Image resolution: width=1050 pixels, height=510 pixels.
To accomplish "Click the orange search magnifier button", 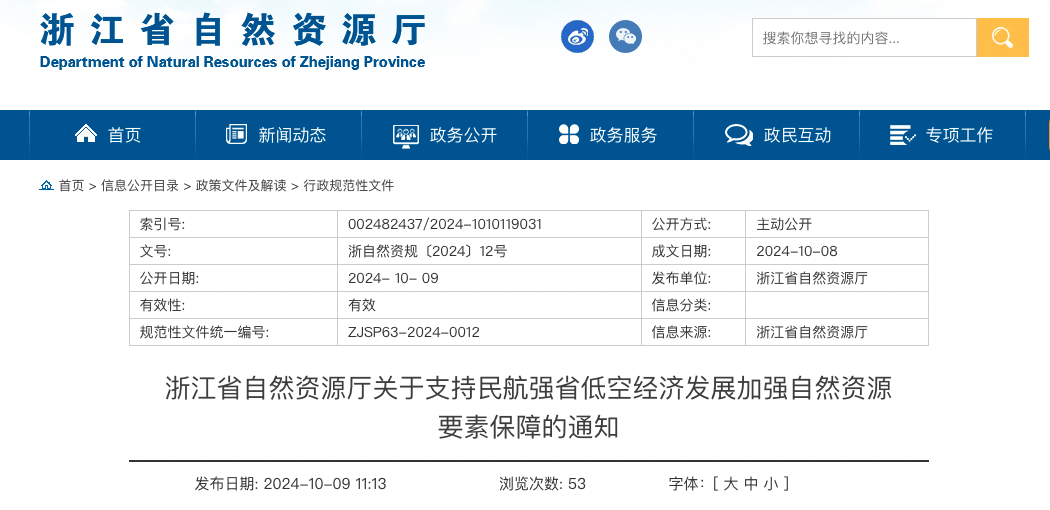I will click(1002, 38).
